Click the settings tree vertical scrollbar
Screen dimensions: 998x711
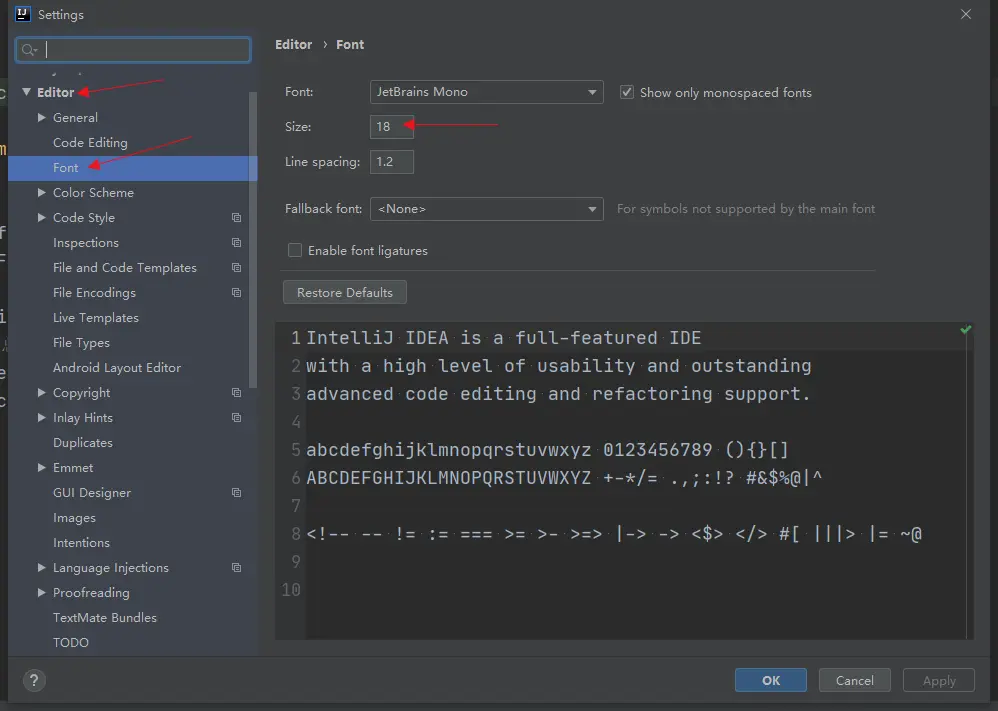tap(253, 239)
